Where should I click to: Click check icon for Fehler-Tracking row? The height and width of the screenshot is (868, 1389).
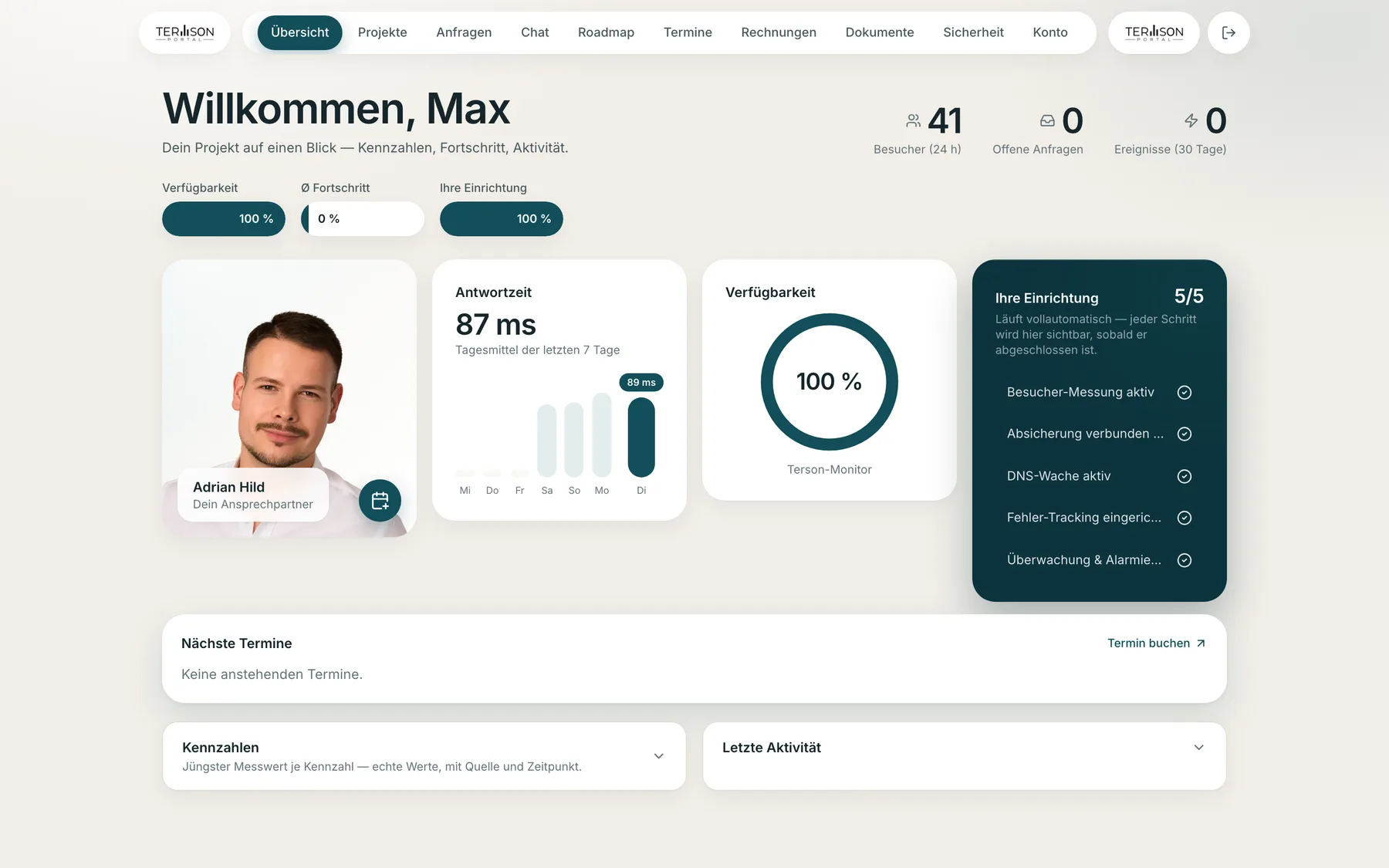1185,518
